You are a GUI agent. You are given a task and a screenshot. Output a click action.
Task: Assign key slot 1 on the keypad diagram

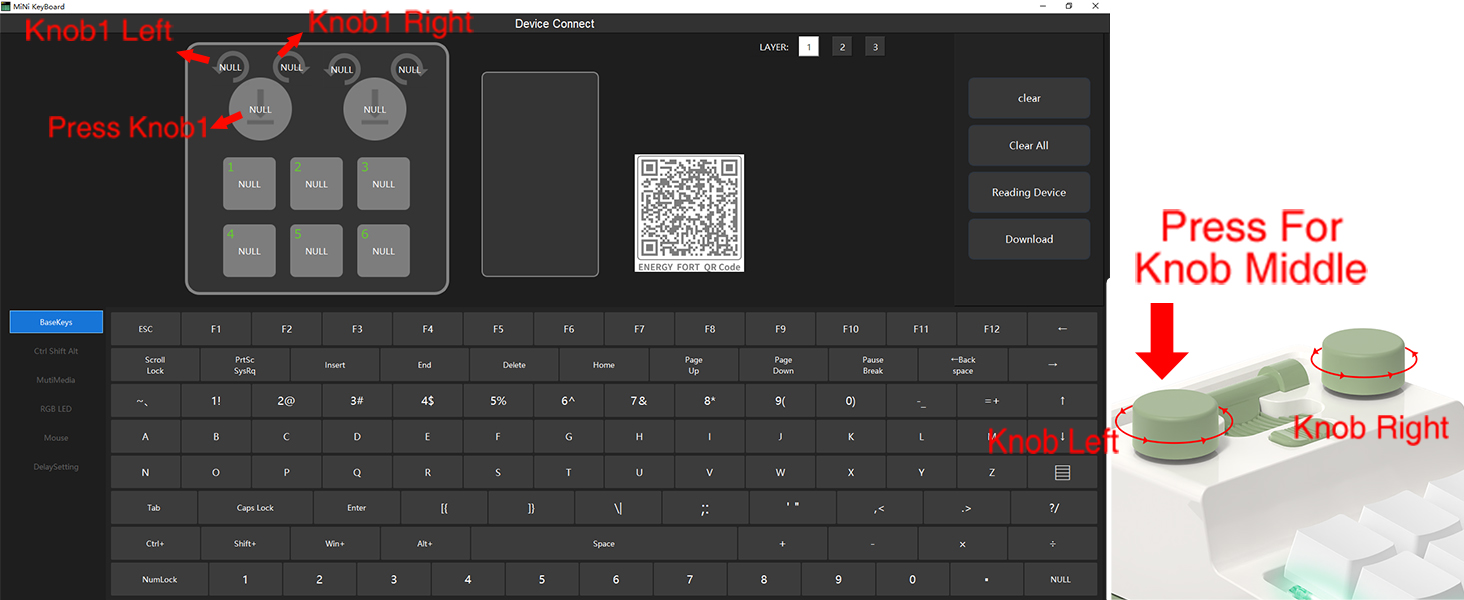click(249, 183)
